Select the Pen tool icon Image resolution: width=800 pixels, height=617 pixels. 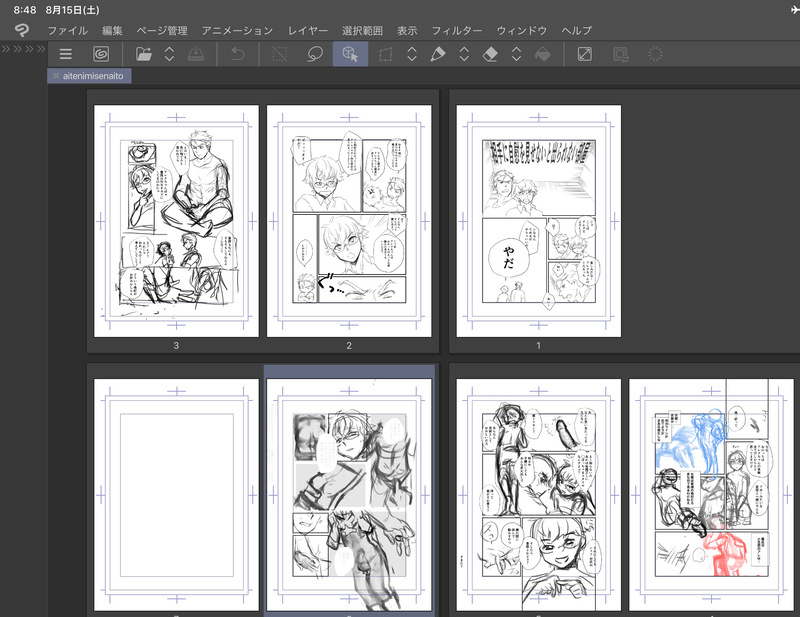tap(438, 54)
